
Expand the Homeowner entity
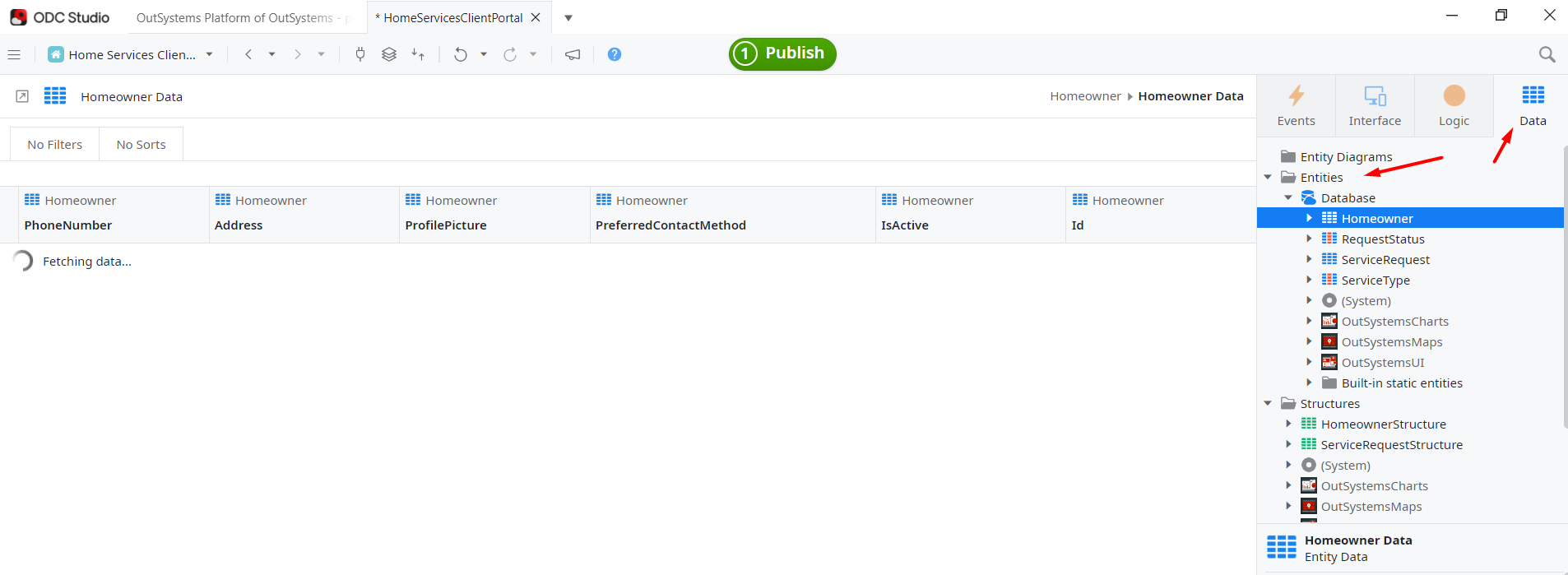click(1309, 218)
